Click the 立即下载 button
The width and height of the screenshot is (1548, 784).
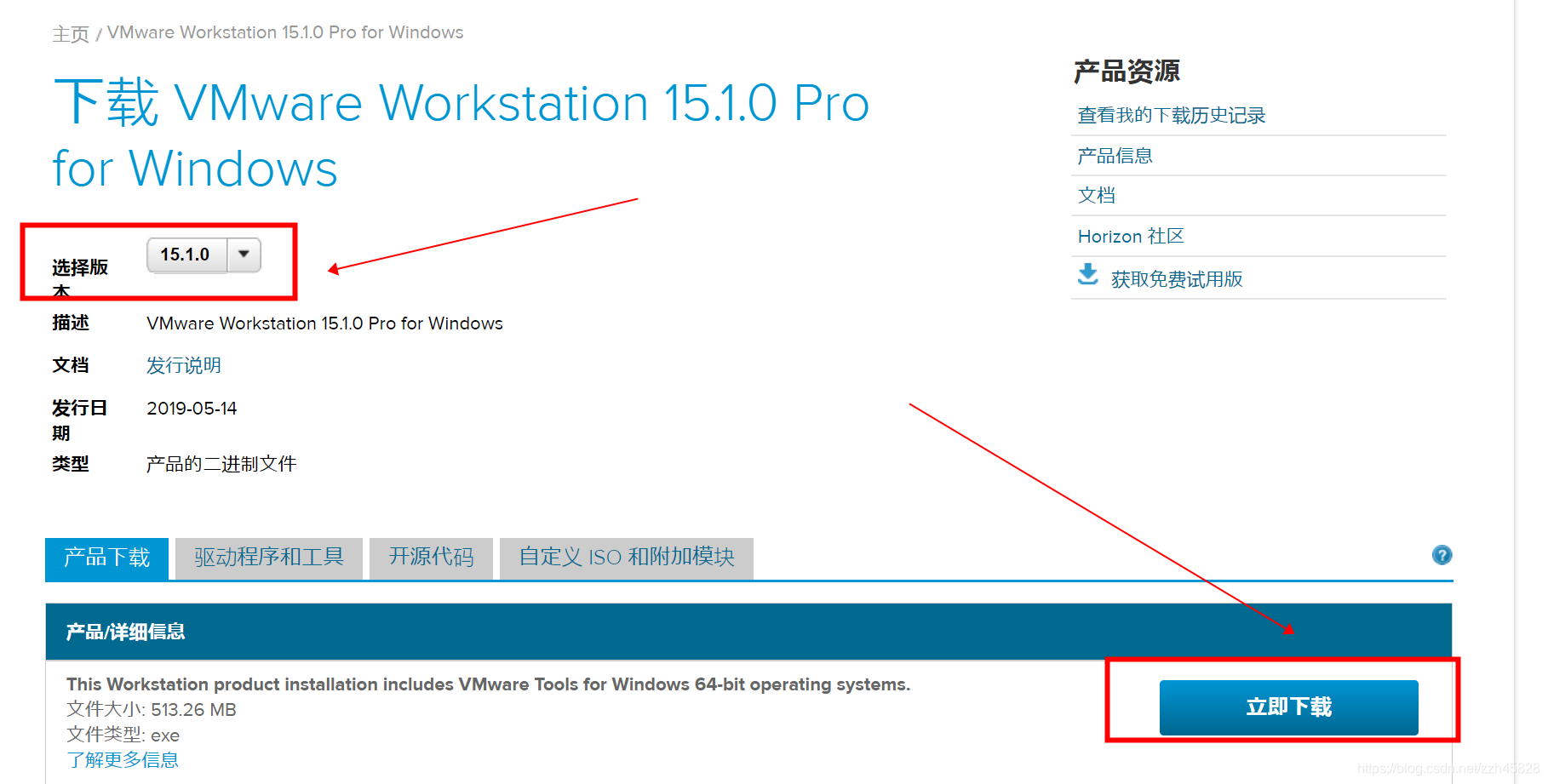tap(1288, 707)
